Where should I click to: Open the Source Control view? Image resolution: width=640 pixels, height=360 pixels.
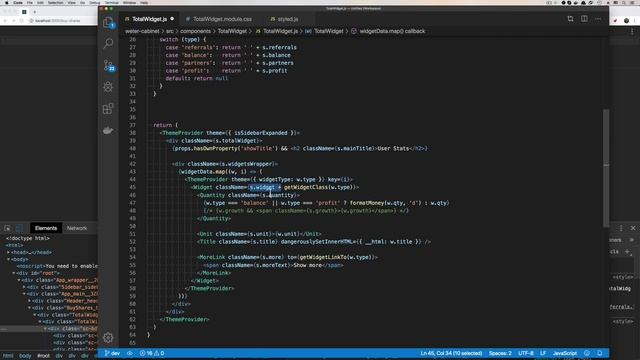[x=108, y=65]
